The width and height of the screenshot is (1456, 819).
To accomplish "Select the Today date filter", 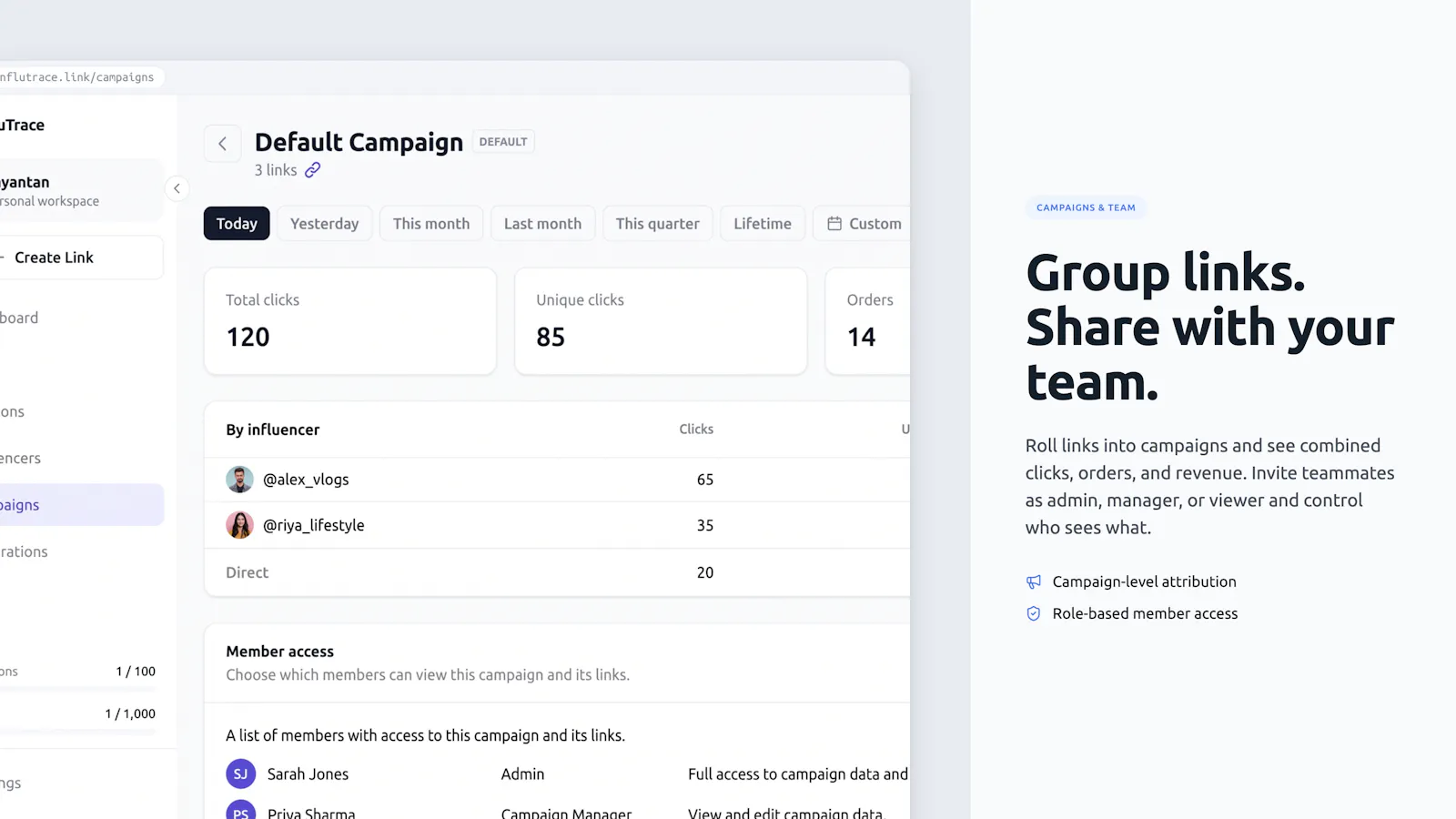I will point(237,224).
